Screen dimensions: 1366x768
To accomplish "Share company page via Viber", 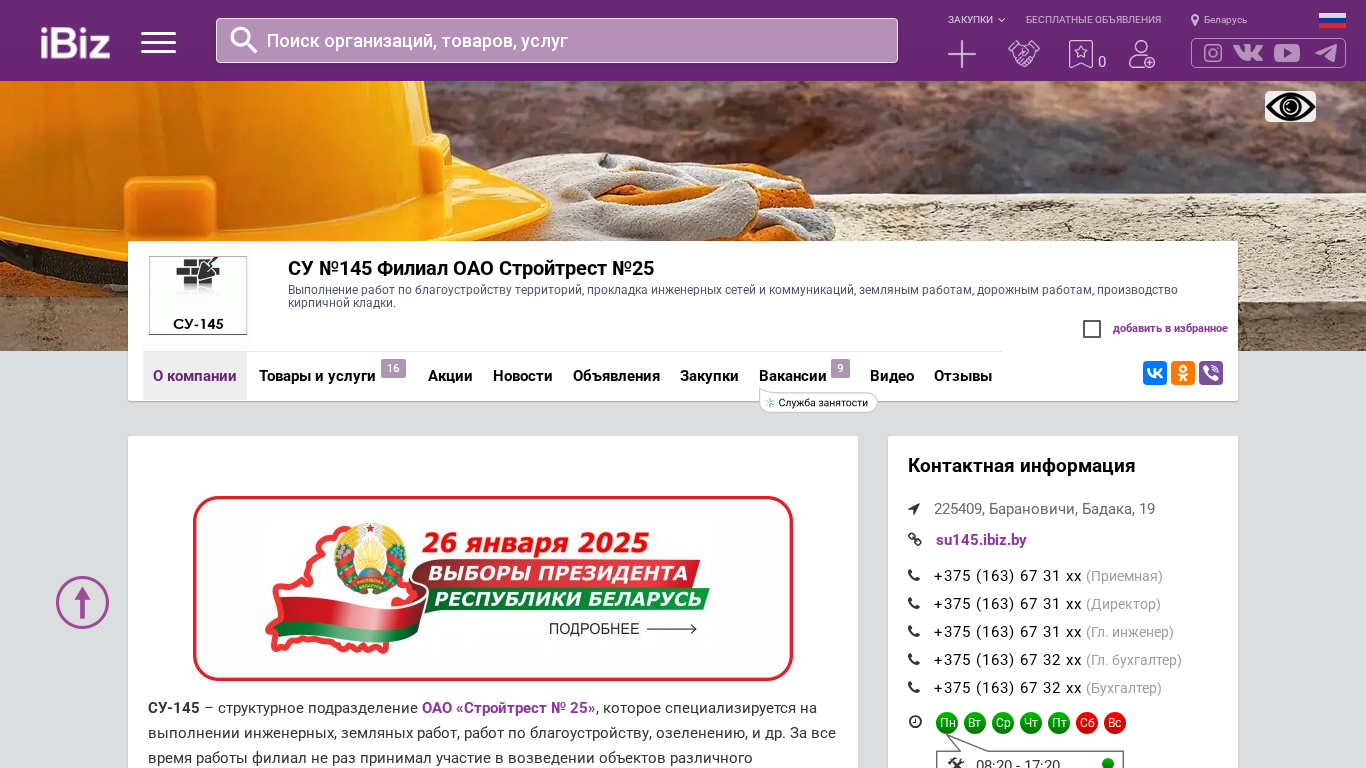I will pos(1211,373).
